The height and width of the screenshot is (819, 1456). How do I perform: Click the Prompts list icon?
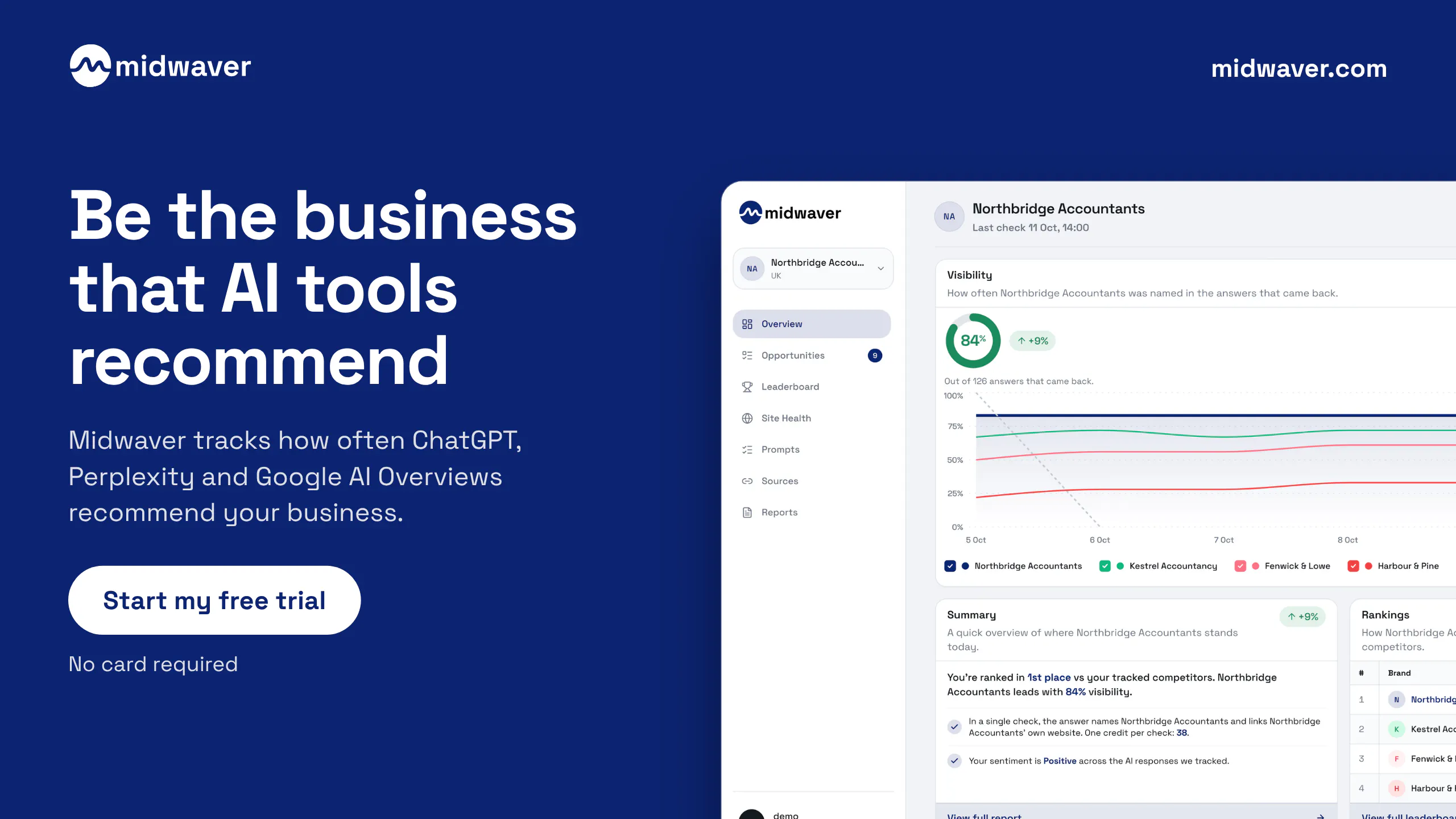pyautogui.click(x=747, y=449)
